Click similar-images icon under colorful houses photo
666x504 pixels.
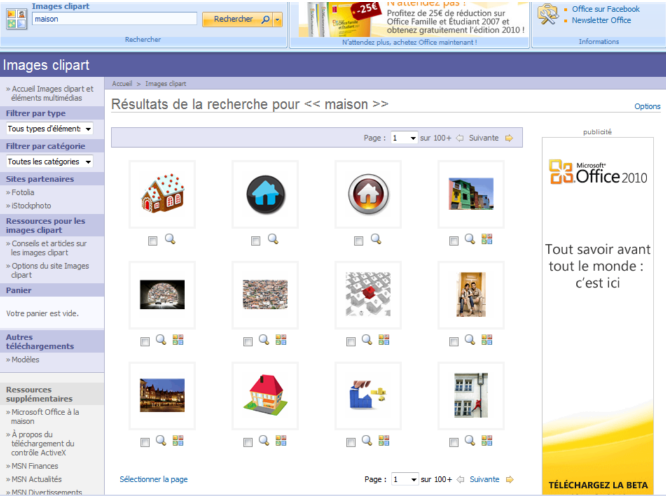pos(487,239)
